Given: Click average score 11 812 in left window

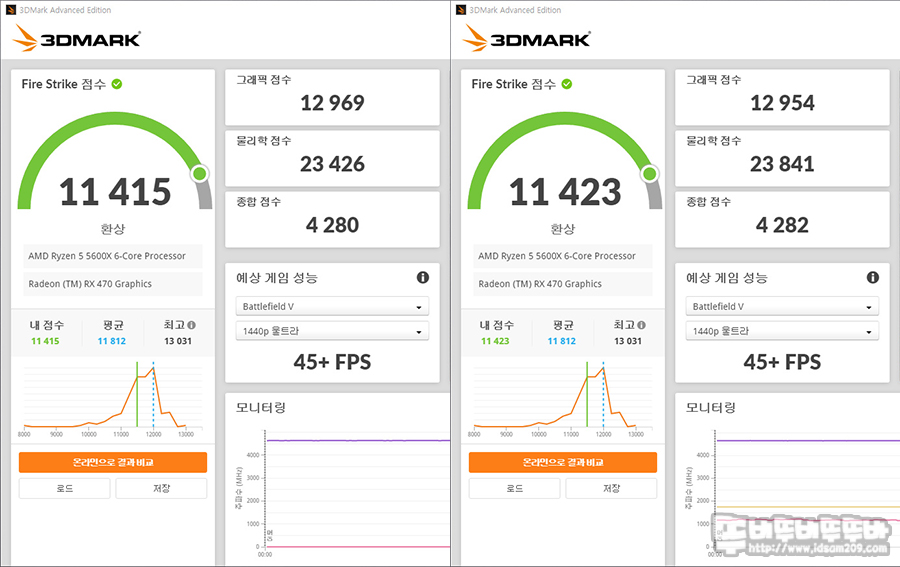Looking at the screenshot, I should (x=112, y=341).
